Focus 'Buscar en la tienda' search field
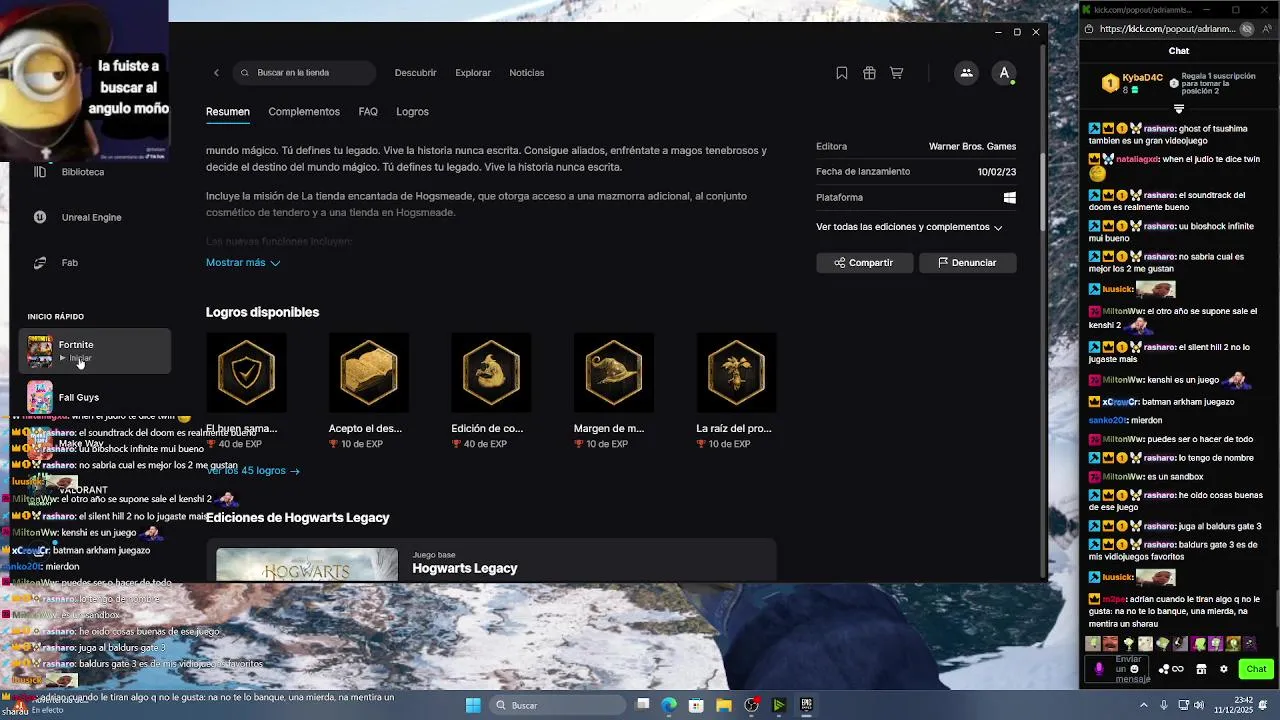The width and height of the screenshot is (1280, 720). [305, 73]
